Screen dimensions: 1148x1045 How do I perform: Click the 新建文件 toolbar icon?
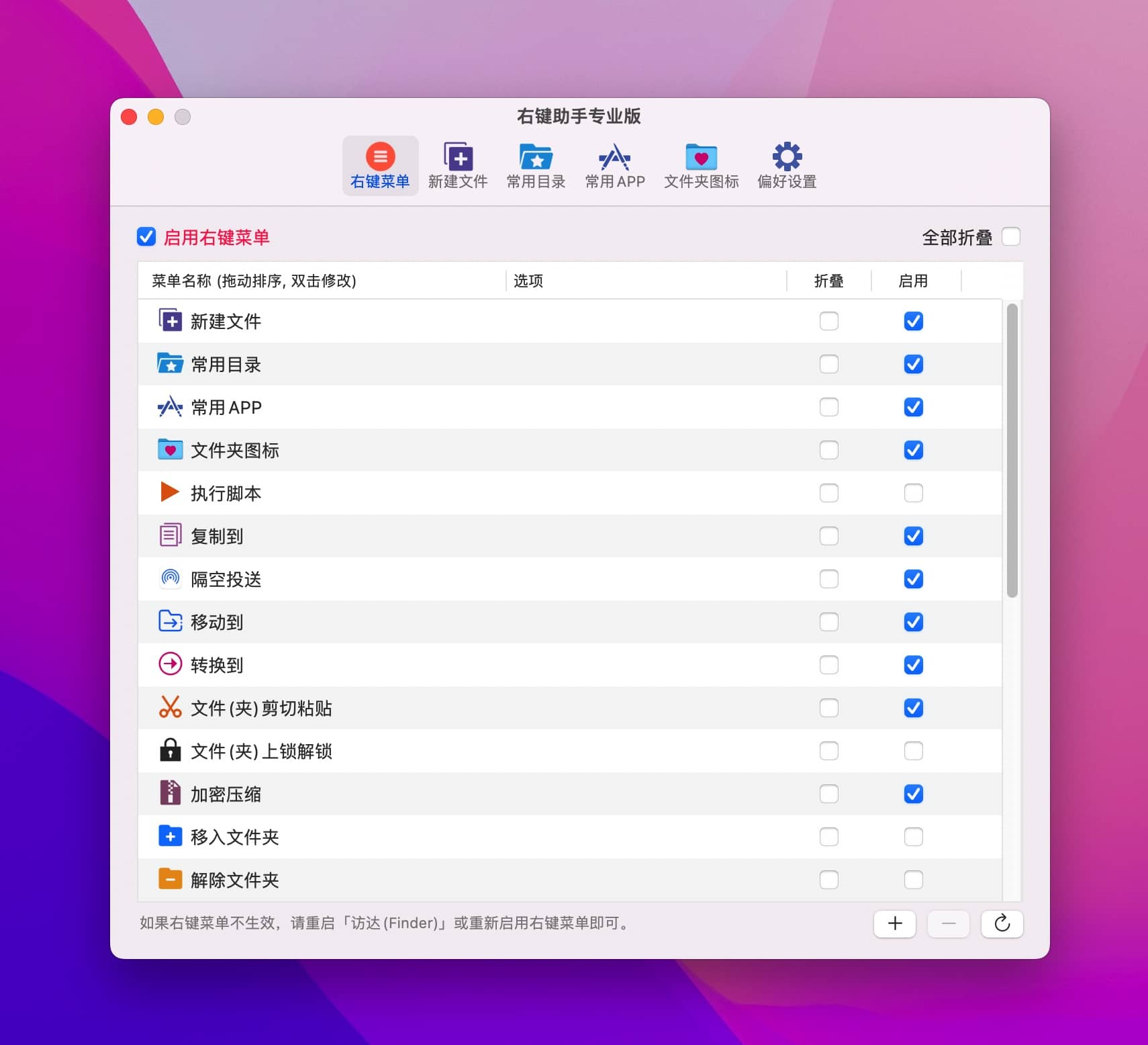(458, 156)
